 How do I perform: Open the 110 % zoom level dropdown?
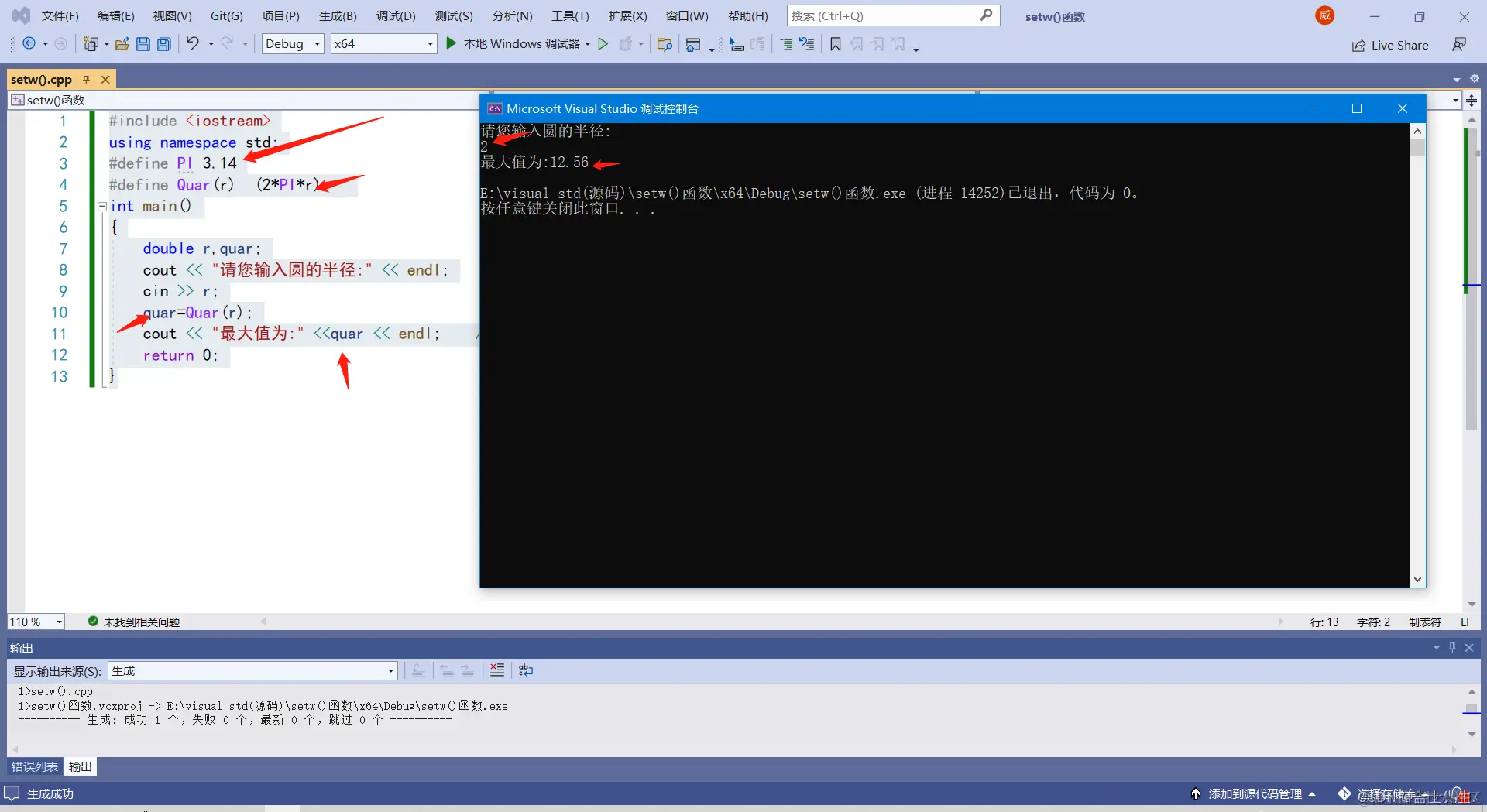(x=36, y=622)
